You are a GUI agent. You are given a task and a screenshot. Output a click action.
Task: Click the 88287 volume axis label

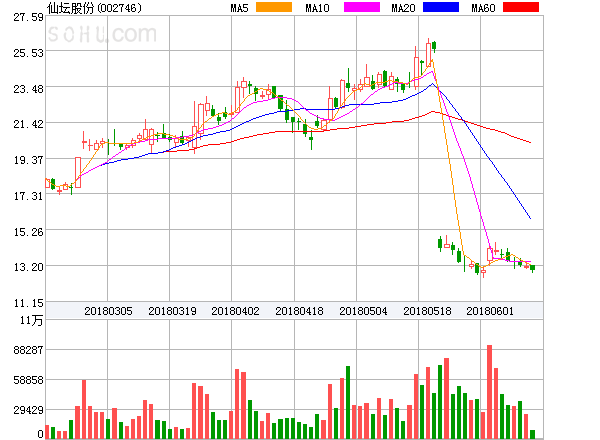point(28,350)
